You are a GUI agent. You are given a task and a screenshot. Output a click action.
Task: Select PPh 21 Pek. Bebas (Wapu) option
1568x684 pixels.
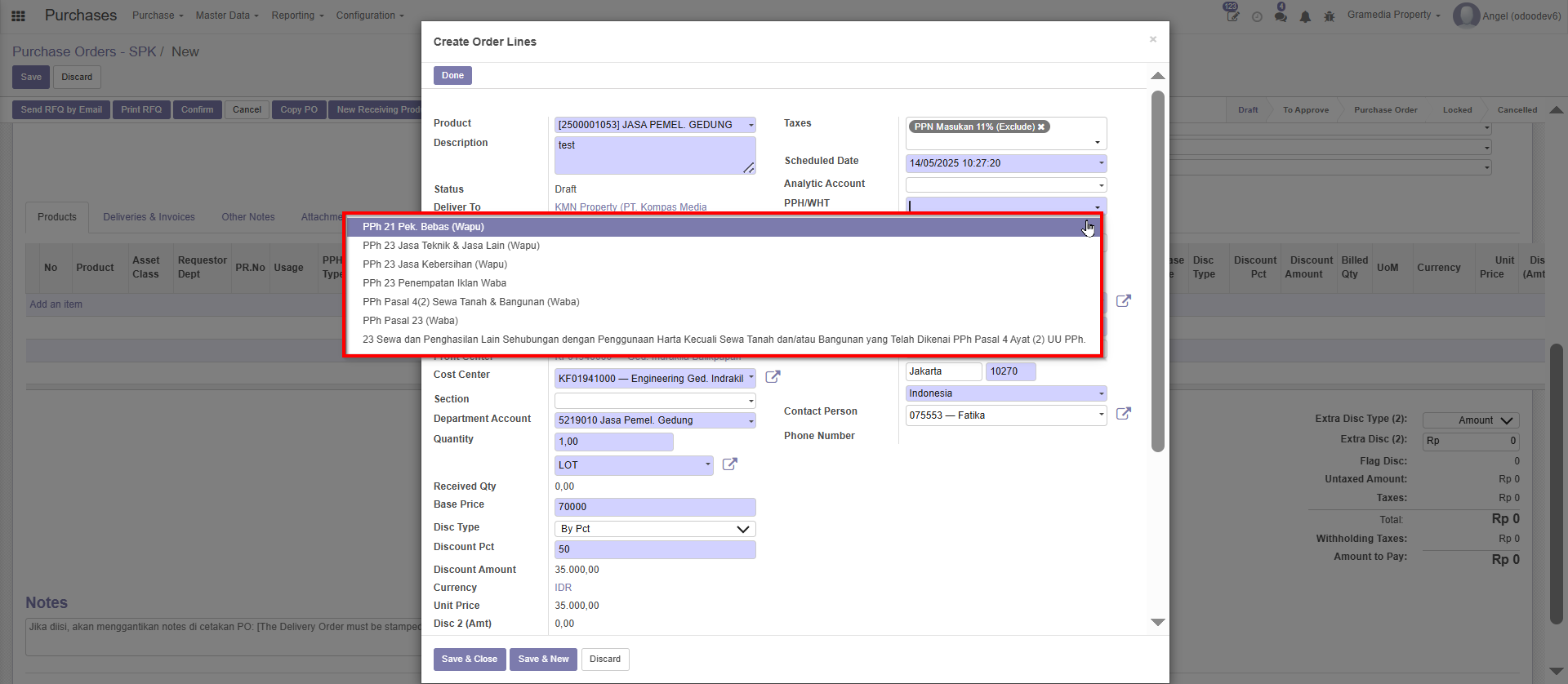[x=724, y=227]
